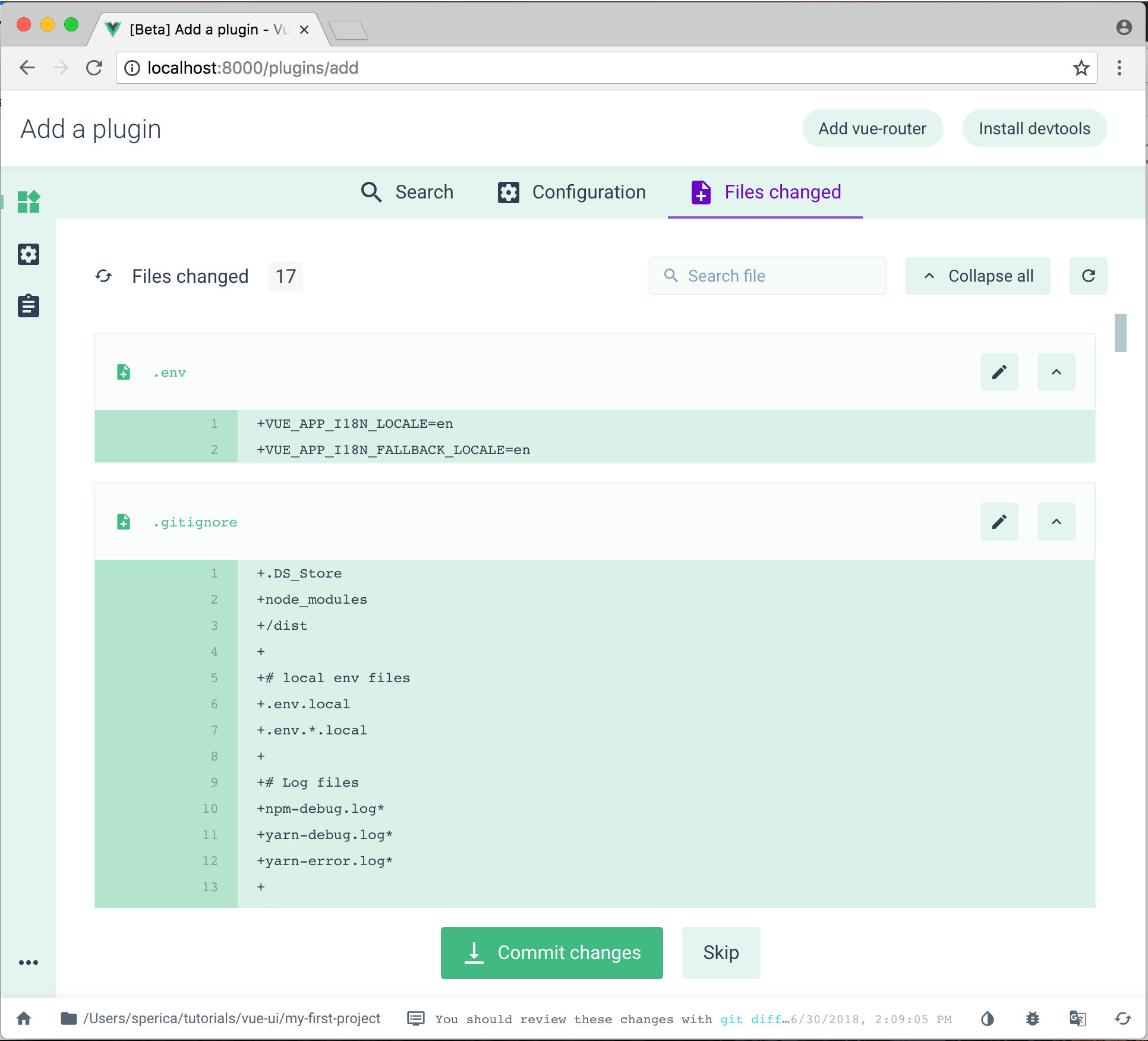Click the Search file input field

pyautogui.click(x=767, y=275)
